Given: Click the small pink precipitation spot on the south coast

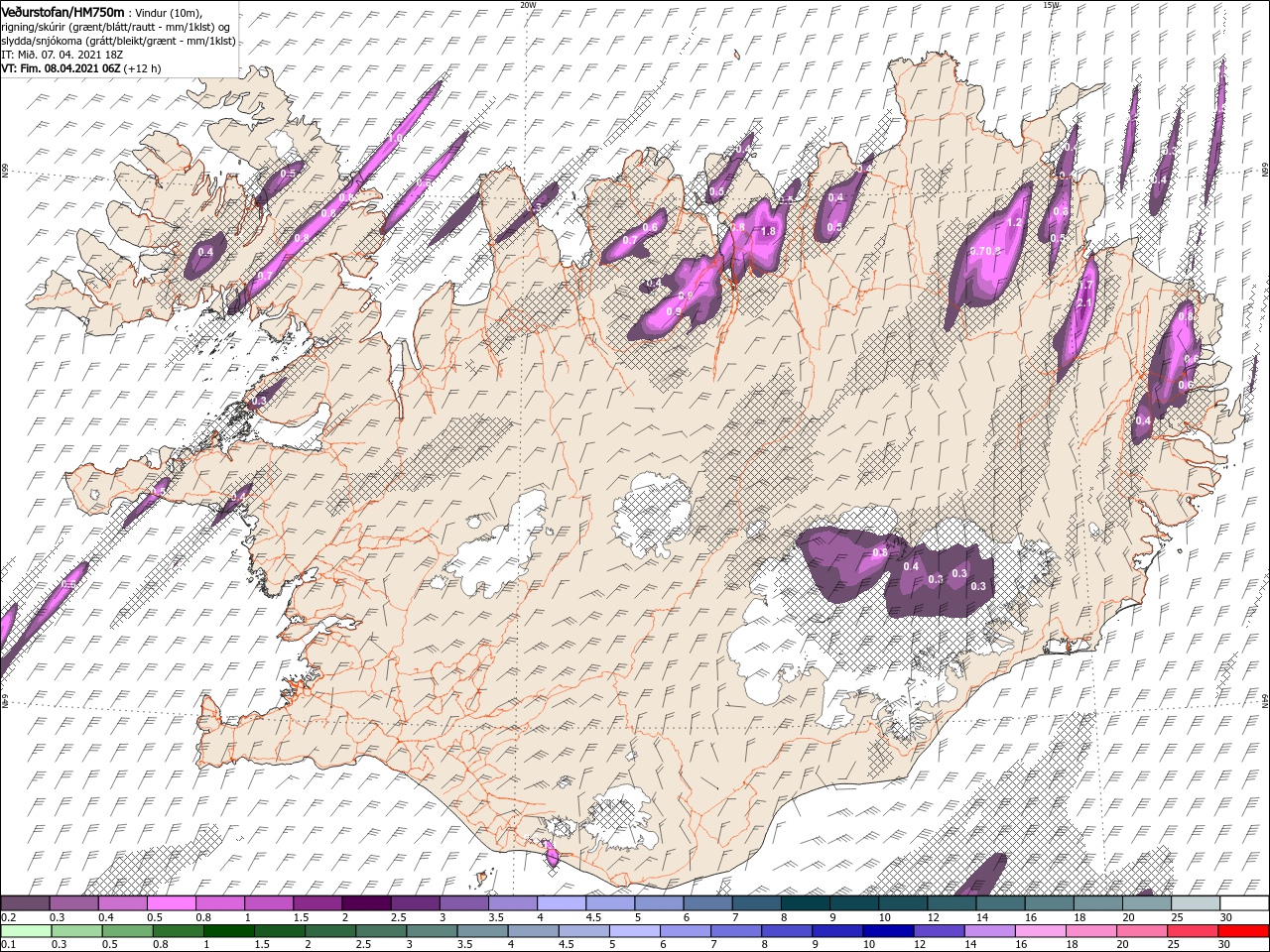Looking at the screenshot, I should click(x=552, y=855).
